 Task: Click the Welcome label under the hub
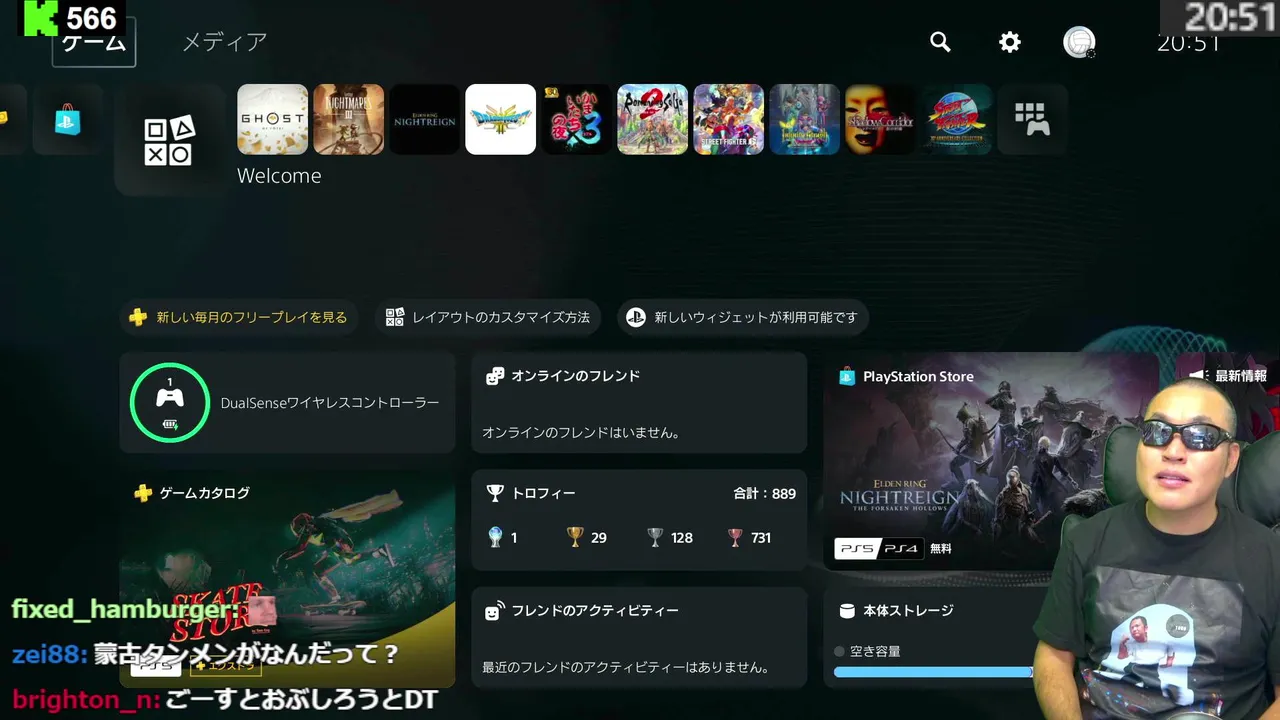(279, 176)
